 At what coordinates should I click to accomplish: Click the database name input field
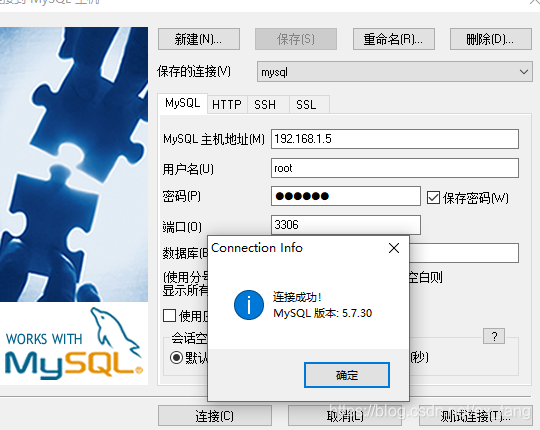(x=464, y=253)
